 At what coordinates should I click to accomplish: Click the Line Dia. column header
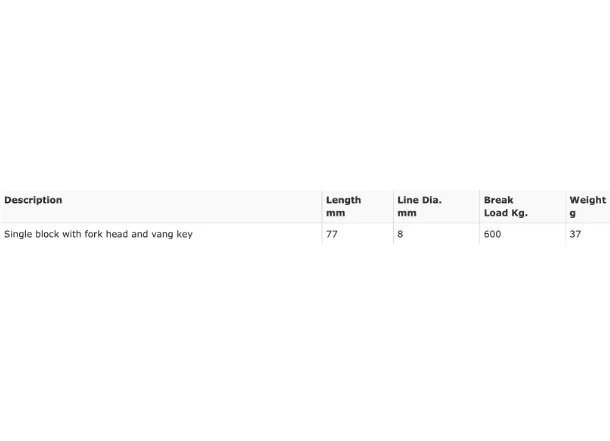coord(419,206)
